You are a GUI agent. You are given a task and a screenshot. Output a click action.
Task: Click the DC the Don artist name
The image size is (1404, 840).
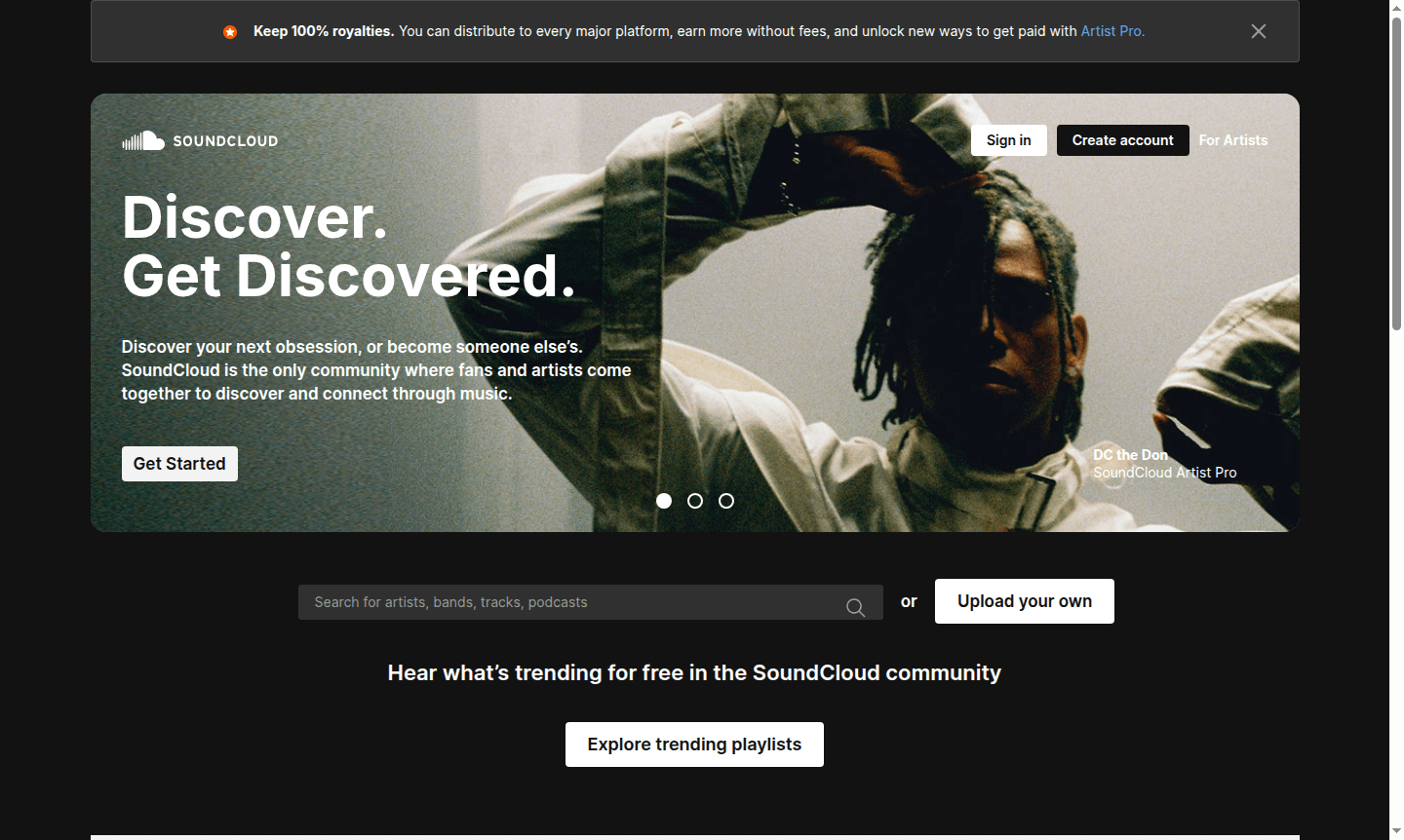click(1130, 455)
